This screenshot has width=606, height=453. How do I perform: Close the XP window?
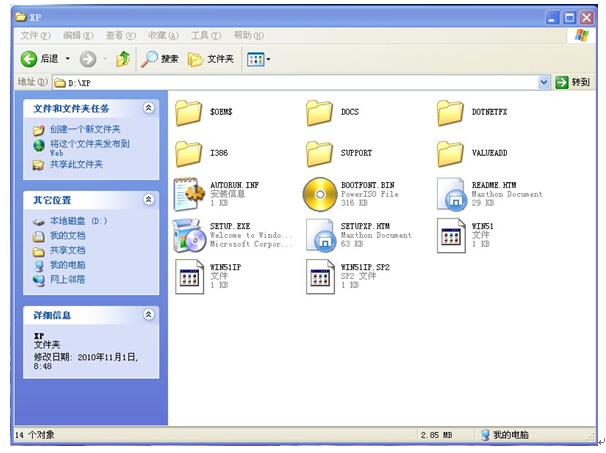click(587, 18)
